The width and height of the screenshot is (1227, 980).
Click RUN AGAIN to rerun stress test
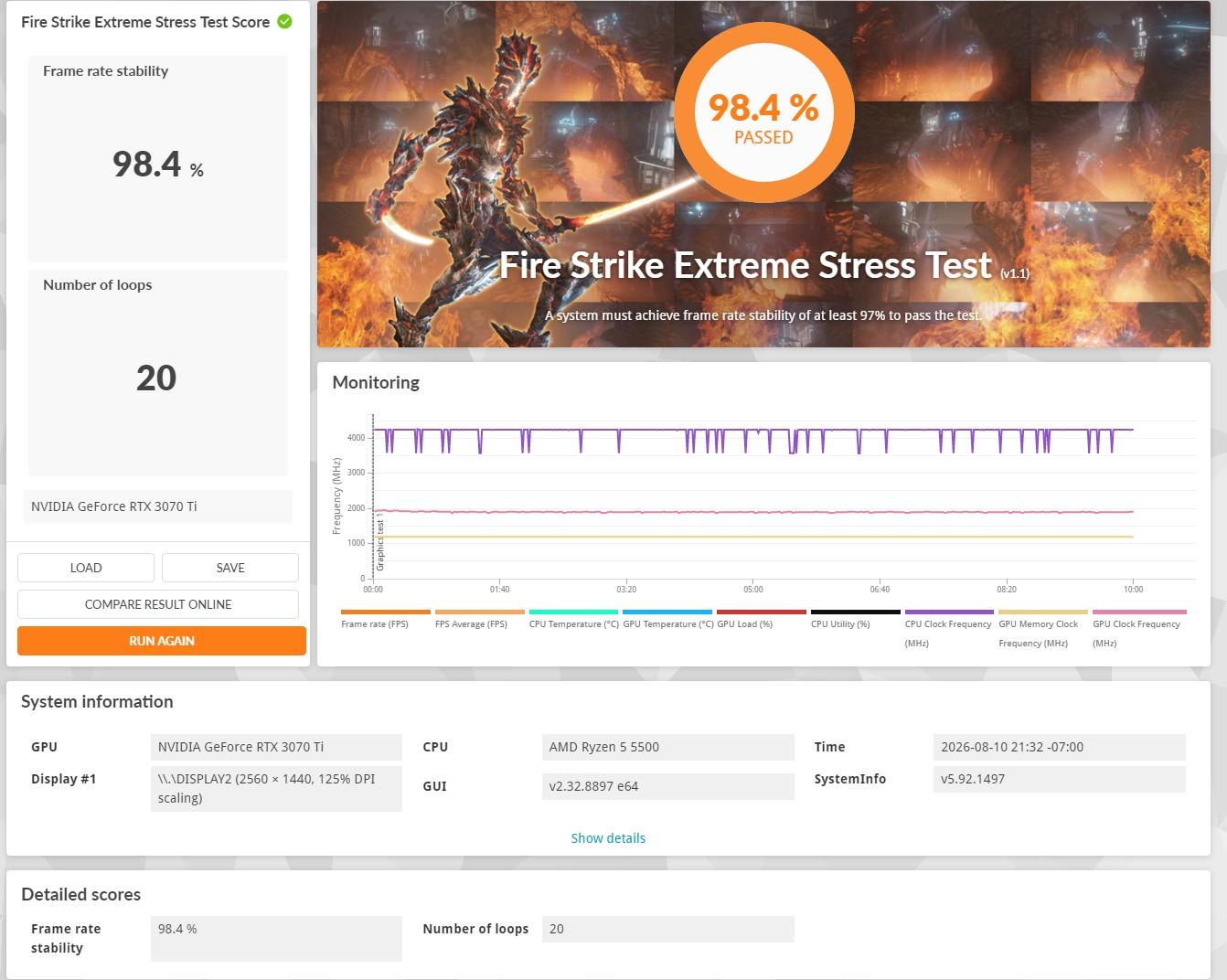click(x=162, y=641)
